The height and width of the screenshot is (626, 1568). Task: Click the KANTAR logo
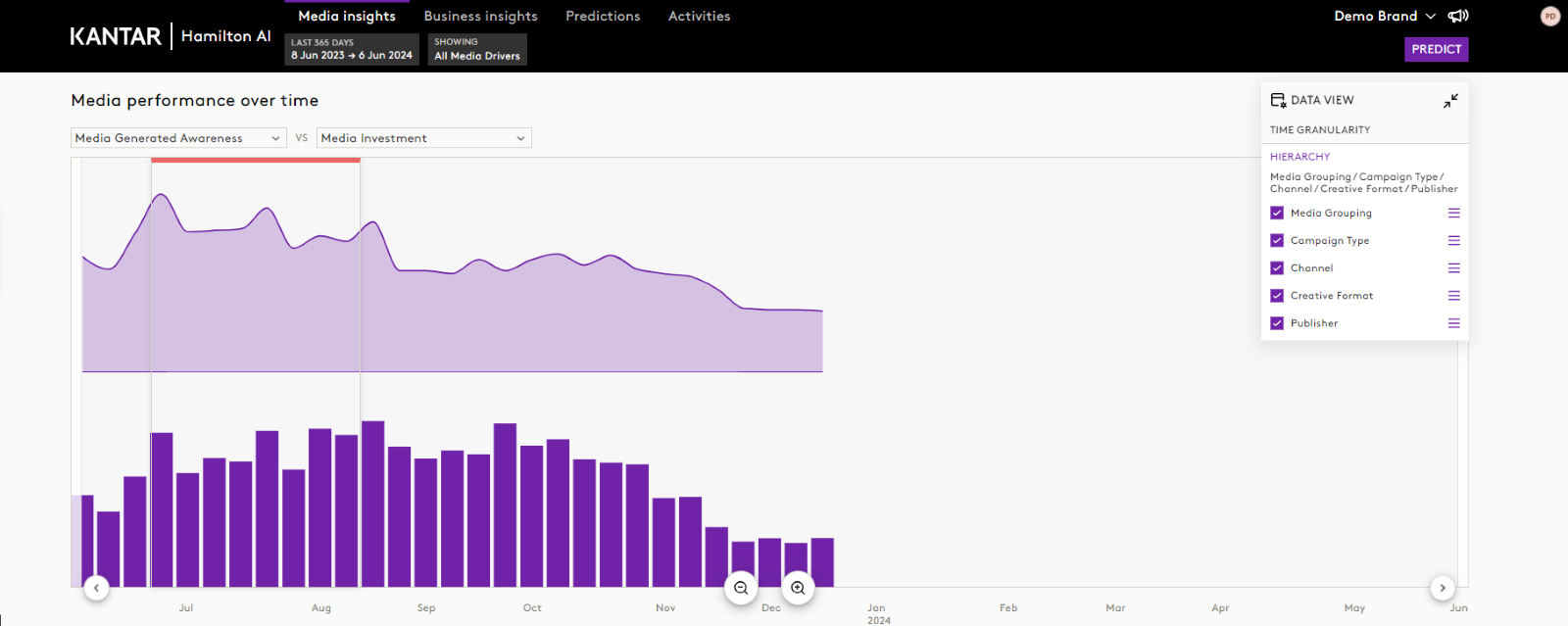pos(116,36)
